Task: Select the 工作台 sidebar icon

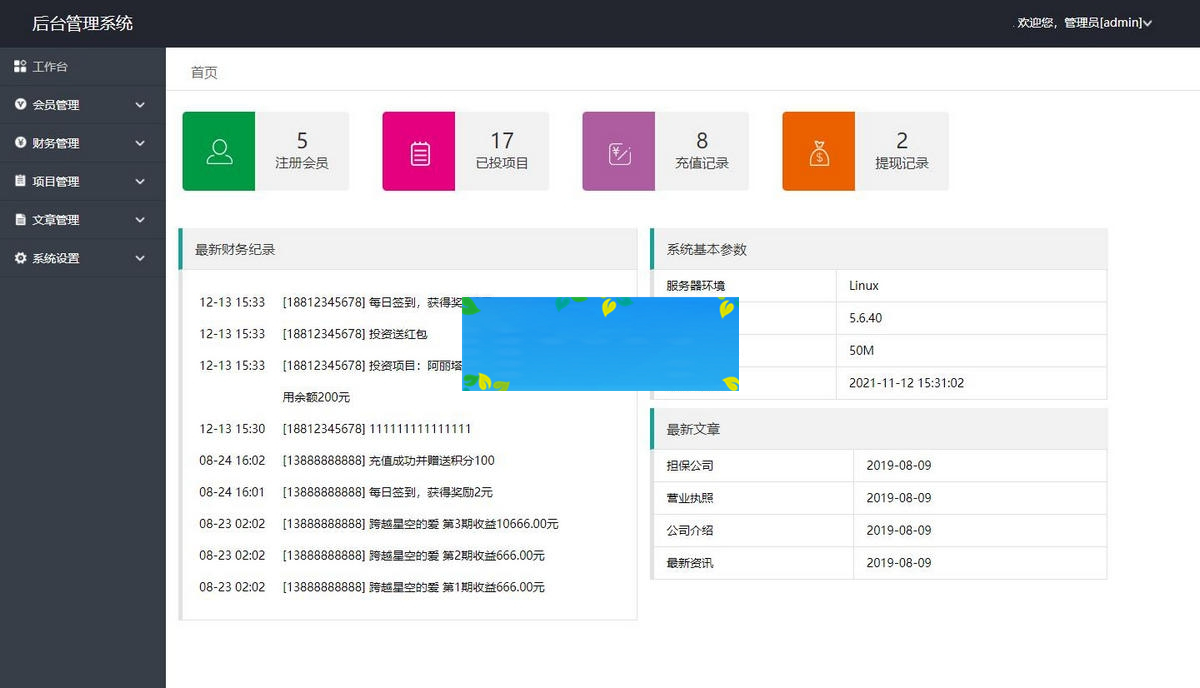Action: point(22,66)
